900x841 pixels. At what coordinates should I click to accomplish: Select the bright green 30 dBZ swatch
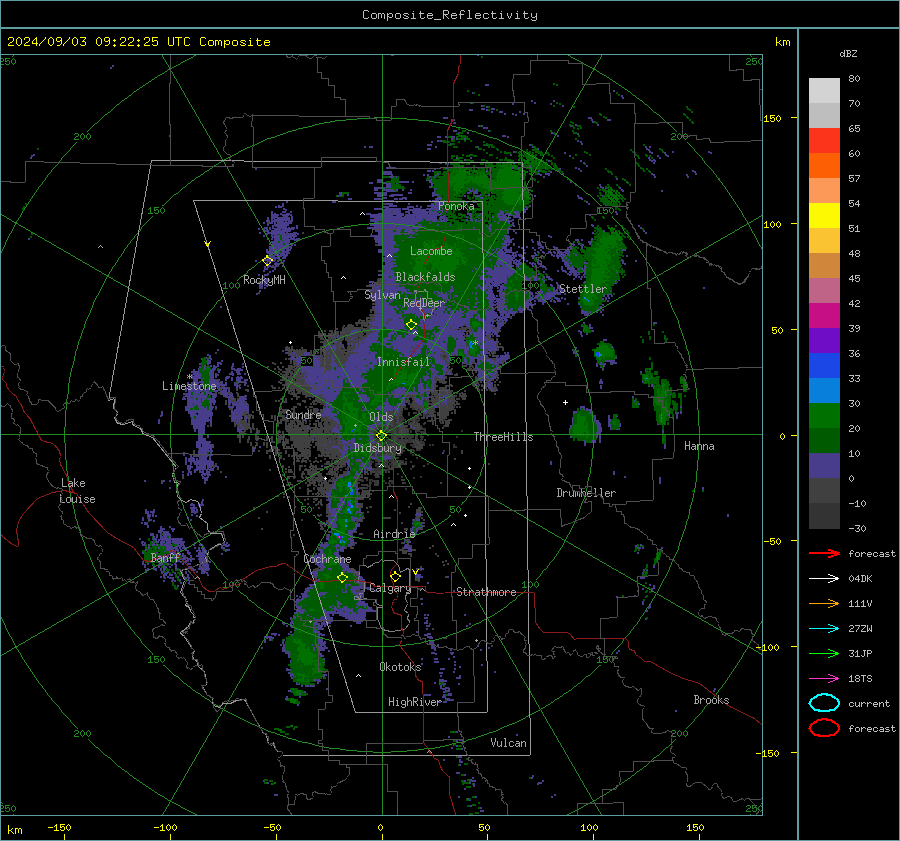[824, 415]
